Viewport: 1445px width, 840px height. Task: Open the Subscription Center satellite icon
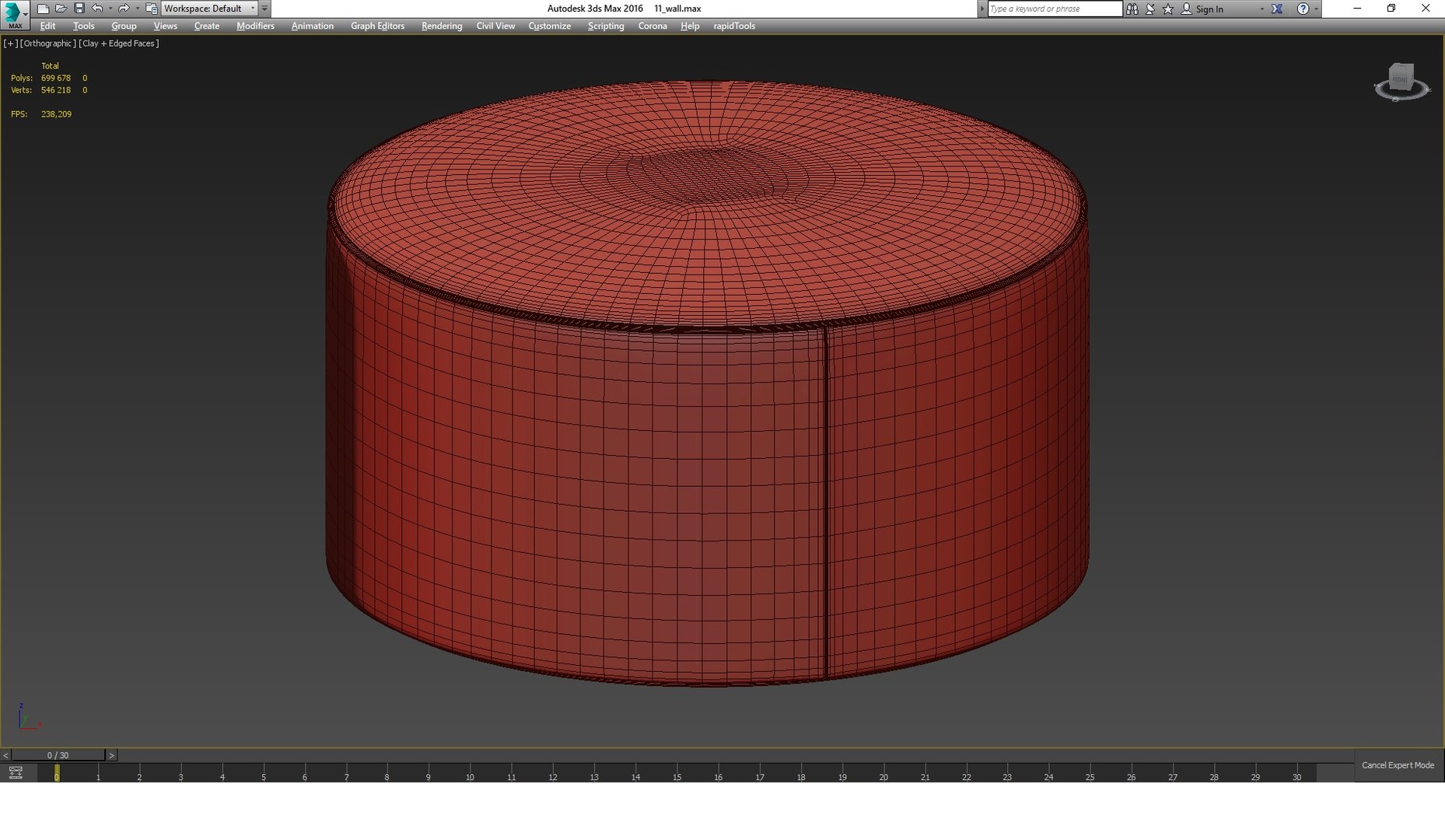pos(1150,9)
